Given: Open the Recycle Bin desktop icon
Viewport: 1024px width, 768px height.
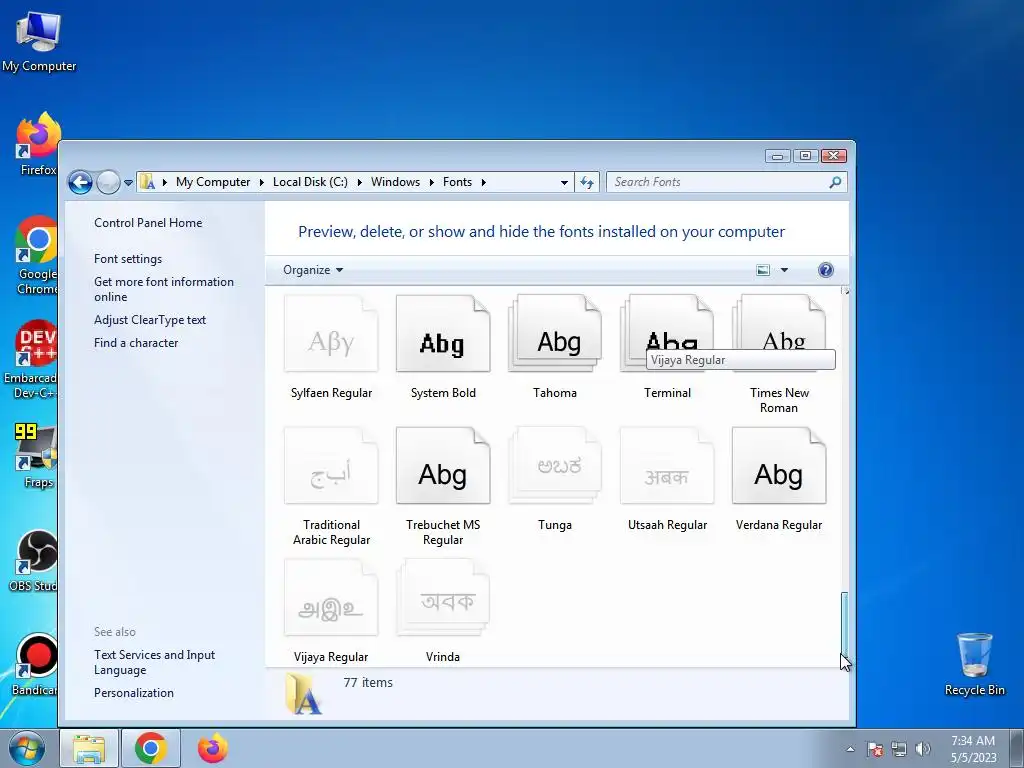Looking at the screenshot, I should [x=974, y=664].
